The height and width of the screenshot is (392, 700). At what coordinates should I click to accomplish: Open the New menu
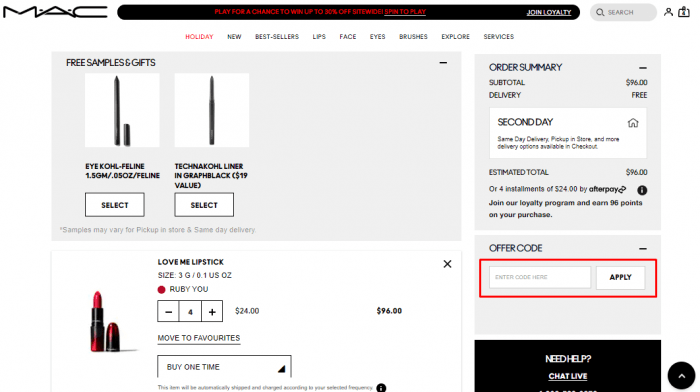click(234, 37)
